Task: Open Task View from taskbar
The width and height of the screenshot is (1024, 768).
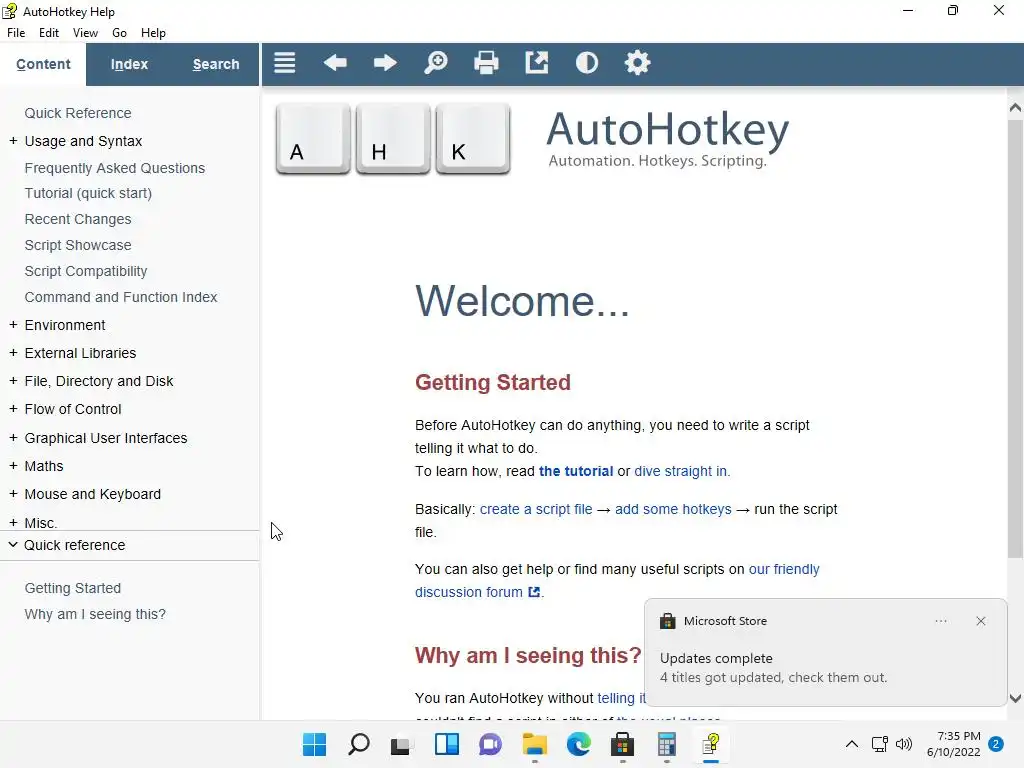Action: coord(400,744)
